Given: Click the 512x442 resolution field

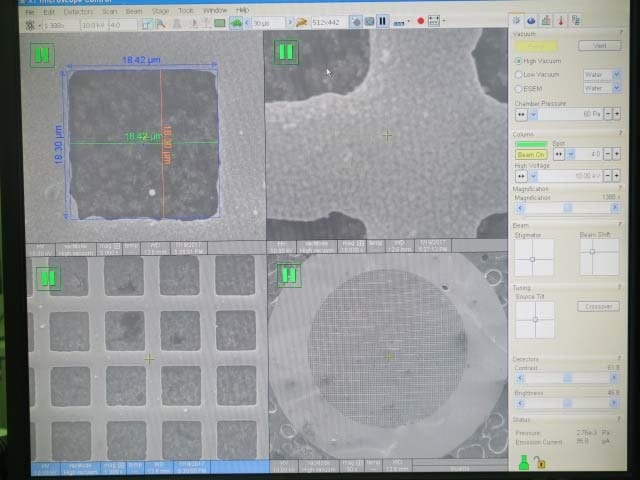Looking at the screenshot, I should click(329, 22).
